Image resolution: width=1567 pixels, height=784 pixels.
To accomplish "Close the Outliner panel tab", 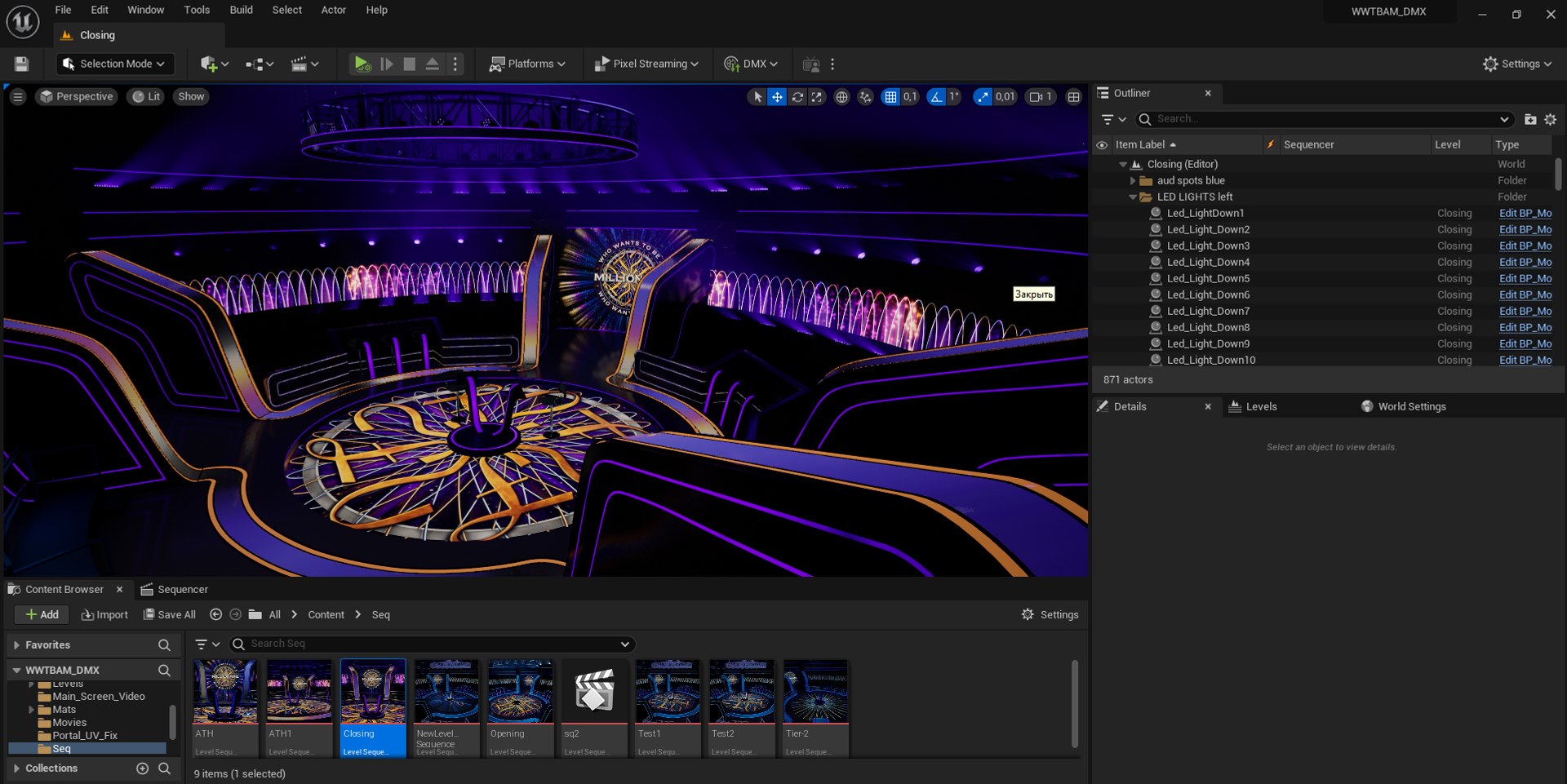I will coord(1208,93).
